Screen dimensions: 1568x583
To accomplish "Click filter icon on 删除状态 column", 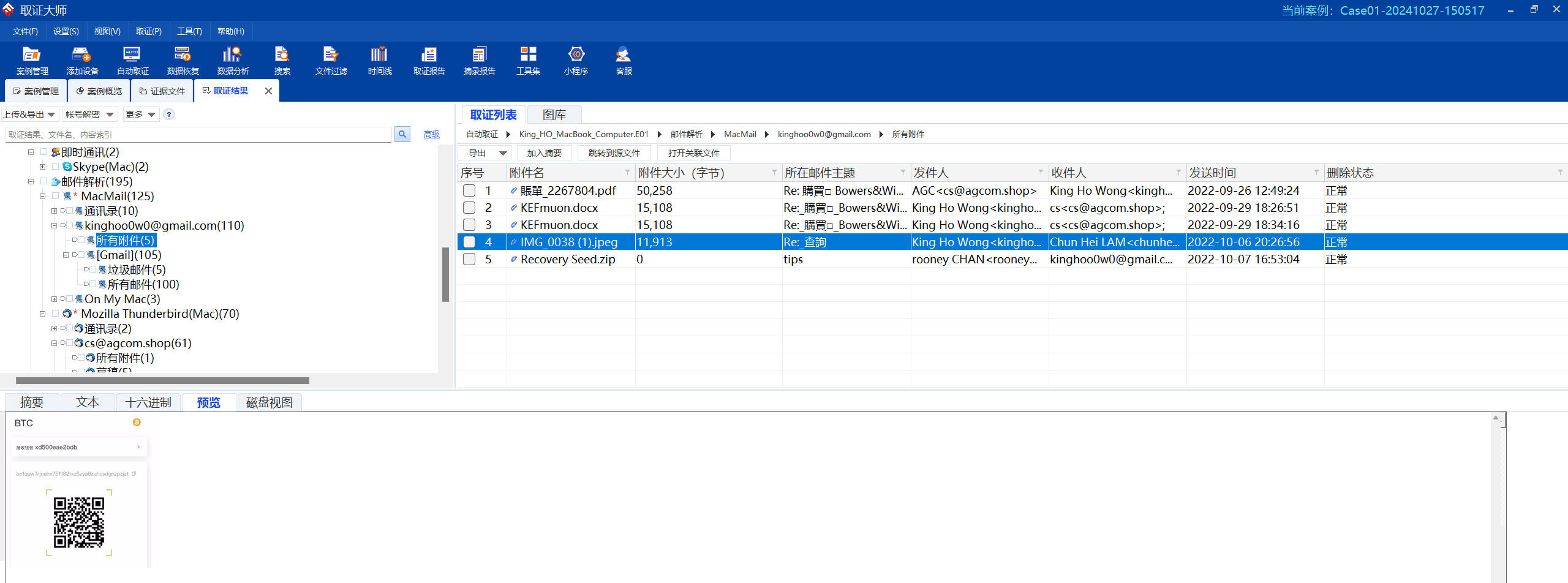I will [1560, 172].
